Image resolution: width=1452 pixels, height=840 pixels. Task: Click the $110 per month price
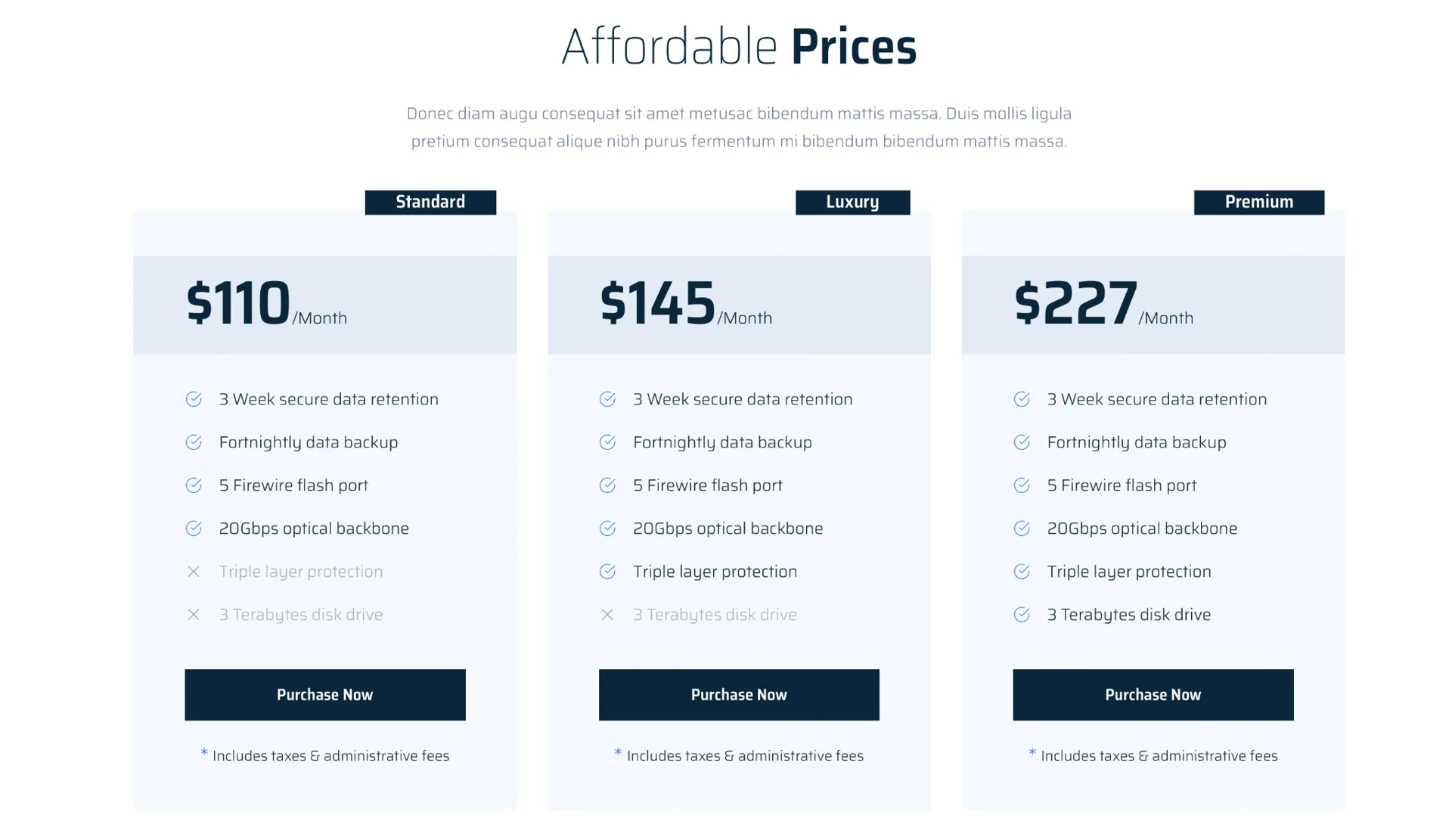click(266, 304)
